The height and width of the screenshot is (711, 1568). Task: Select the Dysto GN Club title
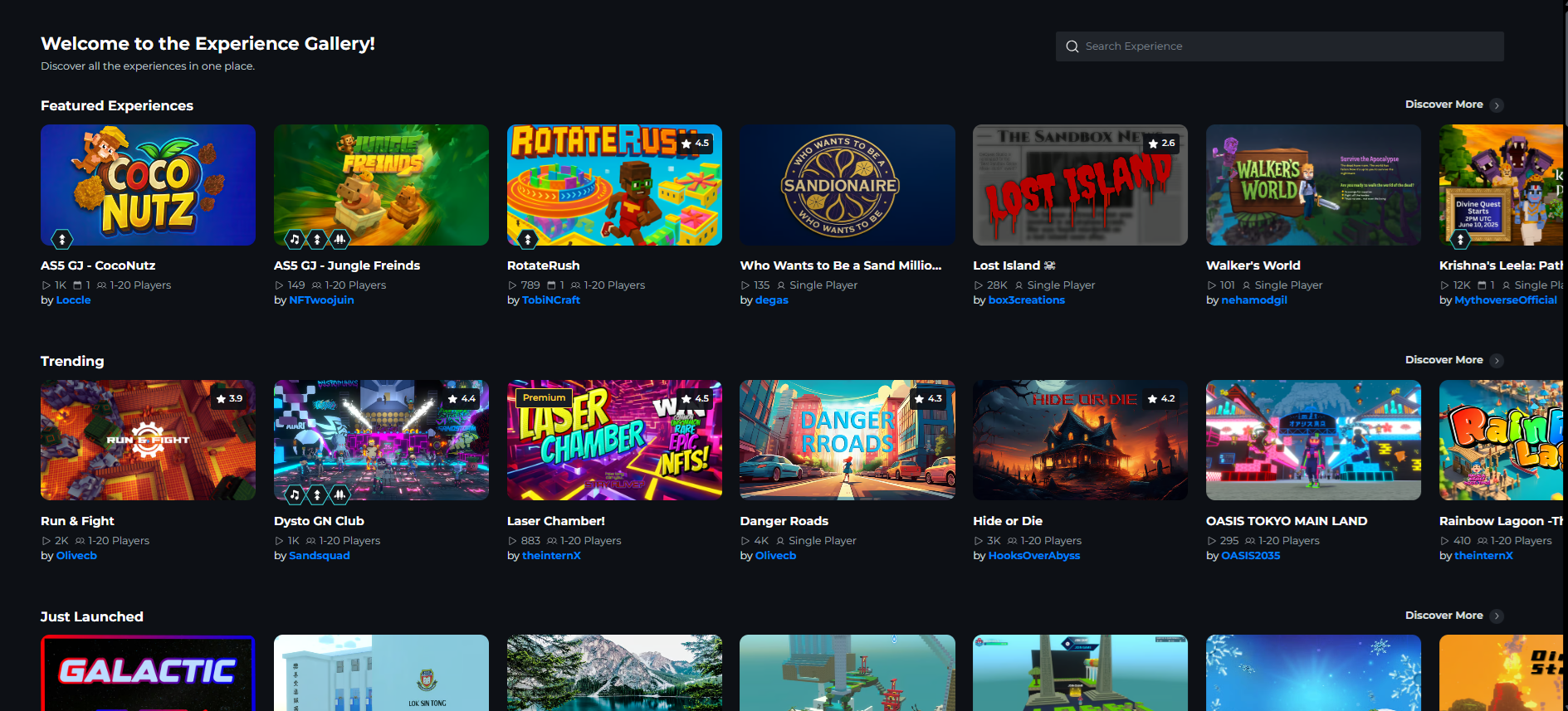click(319, 521)
